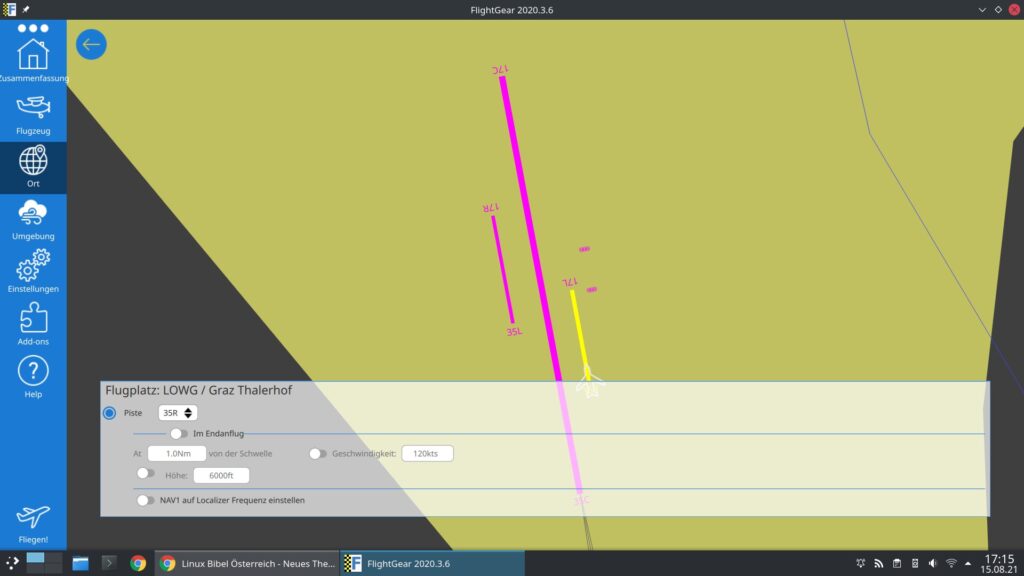The width and height of the screenshot is (1024, 576).
Task: Click the 35L runway label on map
Action: [515, 332]
